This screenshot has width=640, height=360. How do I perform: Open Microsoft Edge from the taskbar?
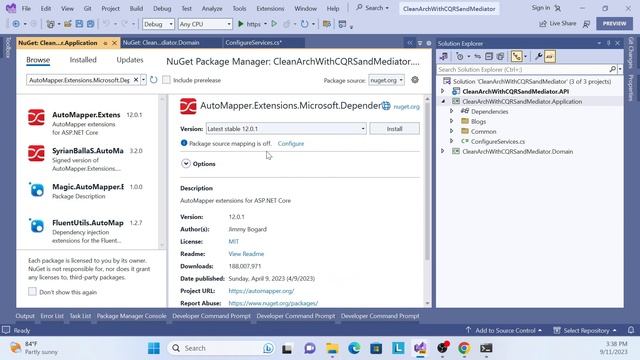click(354, 348)
